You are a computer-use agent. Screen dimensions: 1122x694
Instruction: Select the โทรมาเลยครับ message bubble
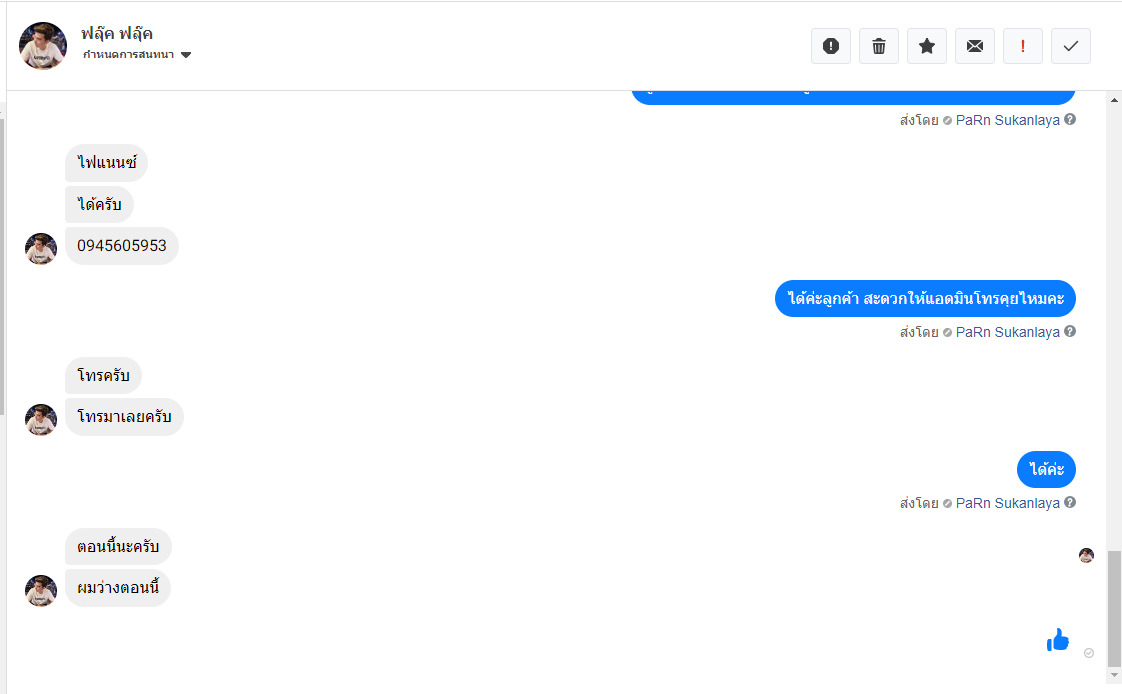(125, 417)
